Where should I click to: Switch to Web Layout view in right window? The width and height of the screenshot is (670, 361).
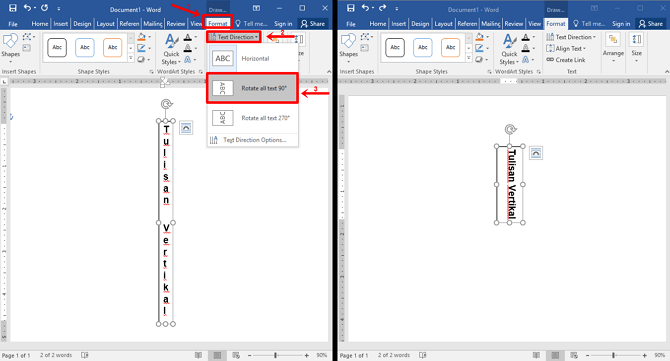click(x=574, y=355)
